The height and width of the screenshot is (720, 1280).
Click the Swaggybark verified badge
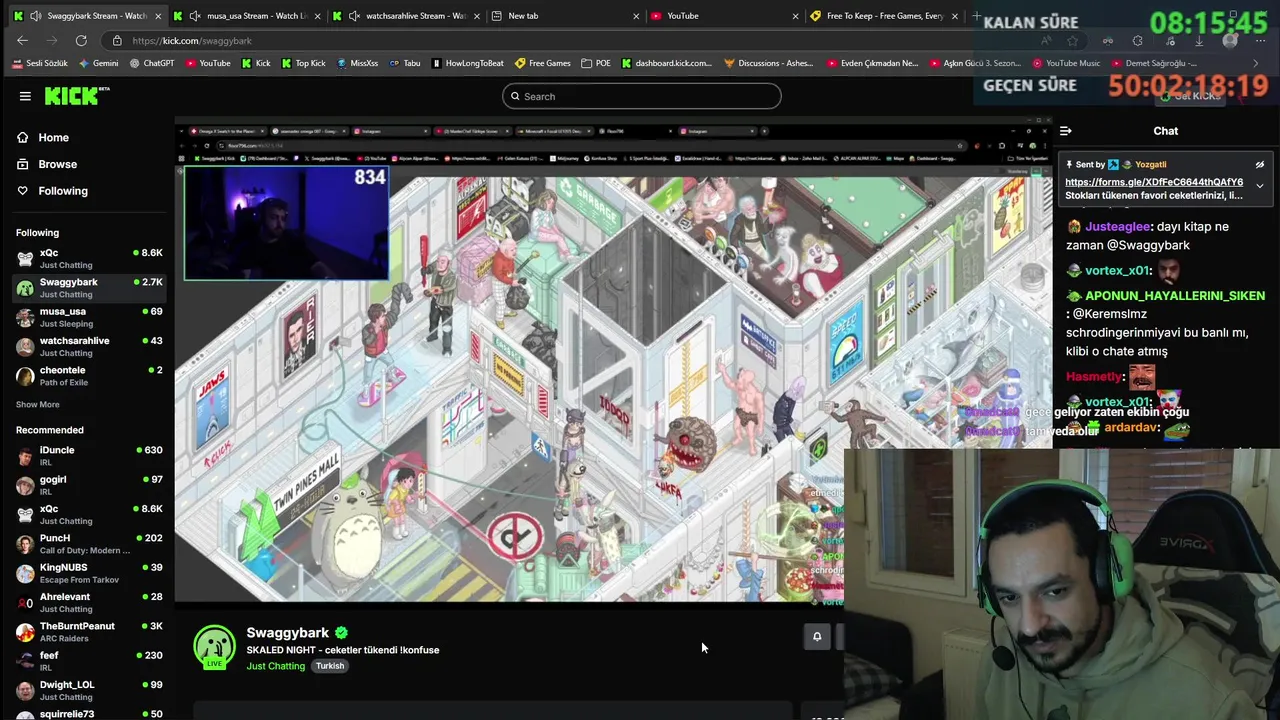click(x=341, y=633)
